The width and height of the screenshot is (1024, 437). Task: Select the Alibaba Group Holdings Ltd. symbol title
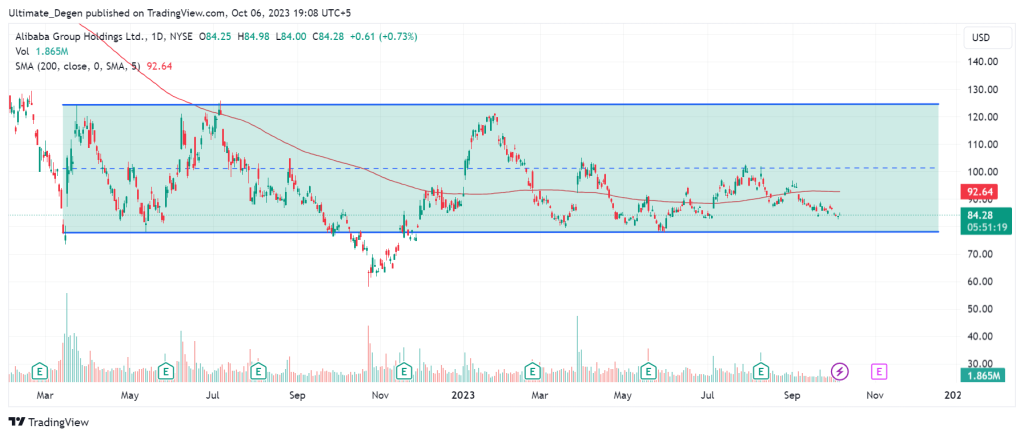[x=80, y=37]
